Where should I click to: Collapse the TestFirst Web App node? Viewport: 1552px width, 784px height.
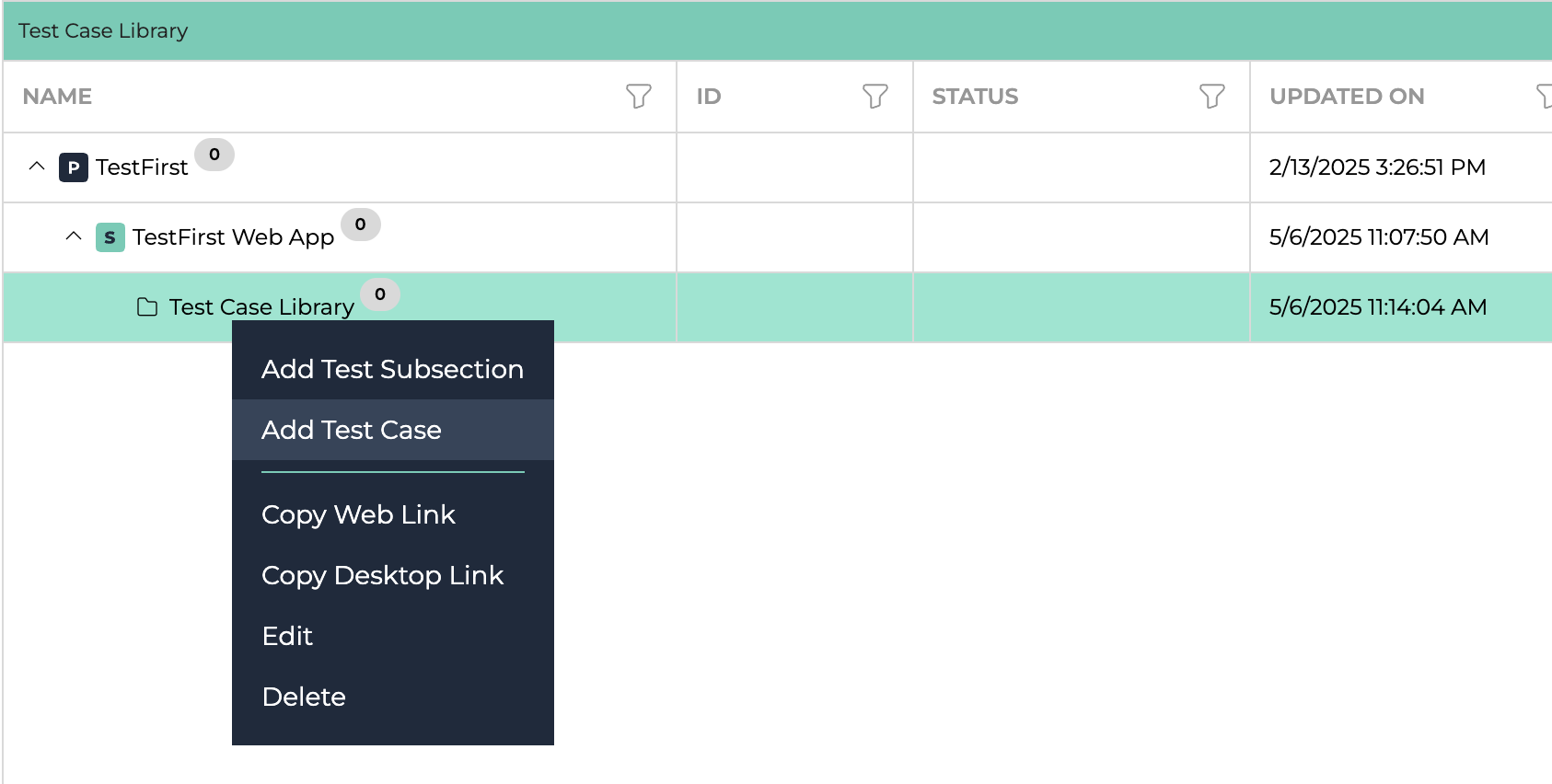74,236
